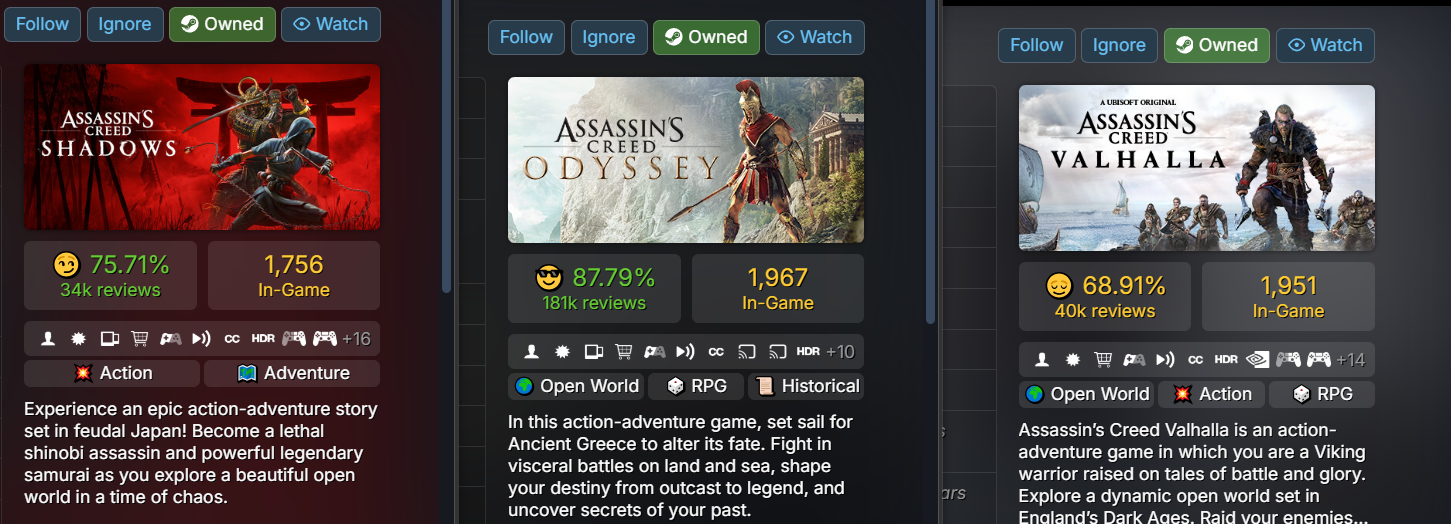The width and height of the screenshot is (1451, 524).
Task: Click remote play devices icon on Odyssey card
Action: click(x=594, y=352)
